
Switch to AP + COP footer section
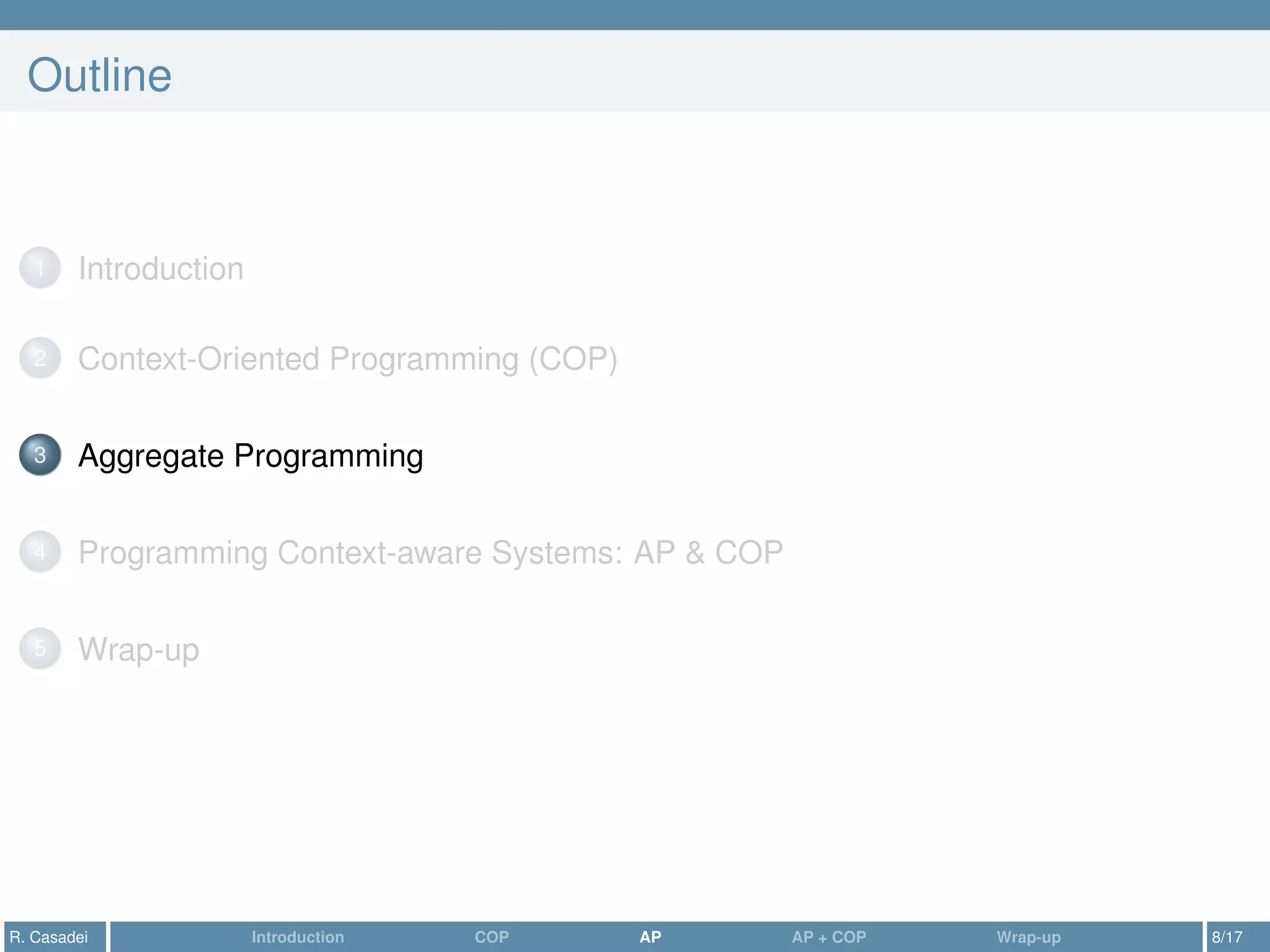click(828, 937)
